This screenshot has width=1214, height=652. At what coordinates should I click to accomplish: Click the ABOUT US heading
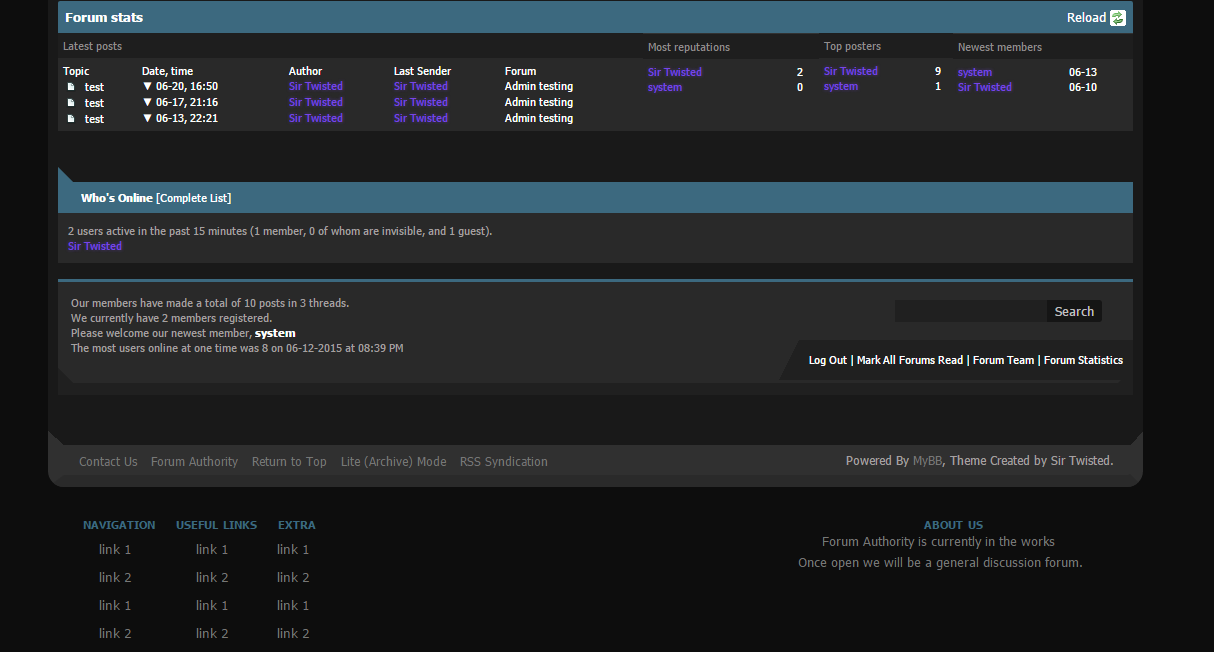[953, 525]
